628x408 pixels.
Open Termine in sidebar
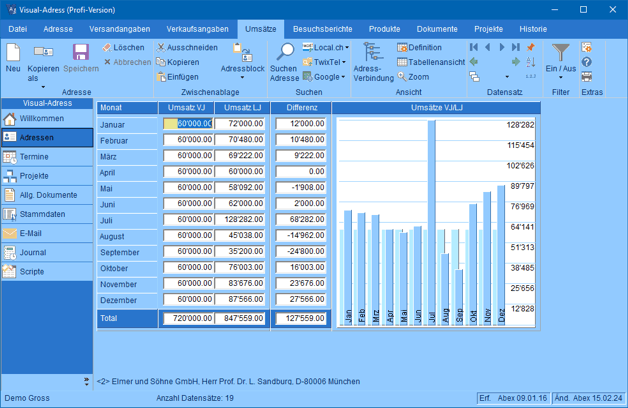pyautogui.click(x=47, y=157)
